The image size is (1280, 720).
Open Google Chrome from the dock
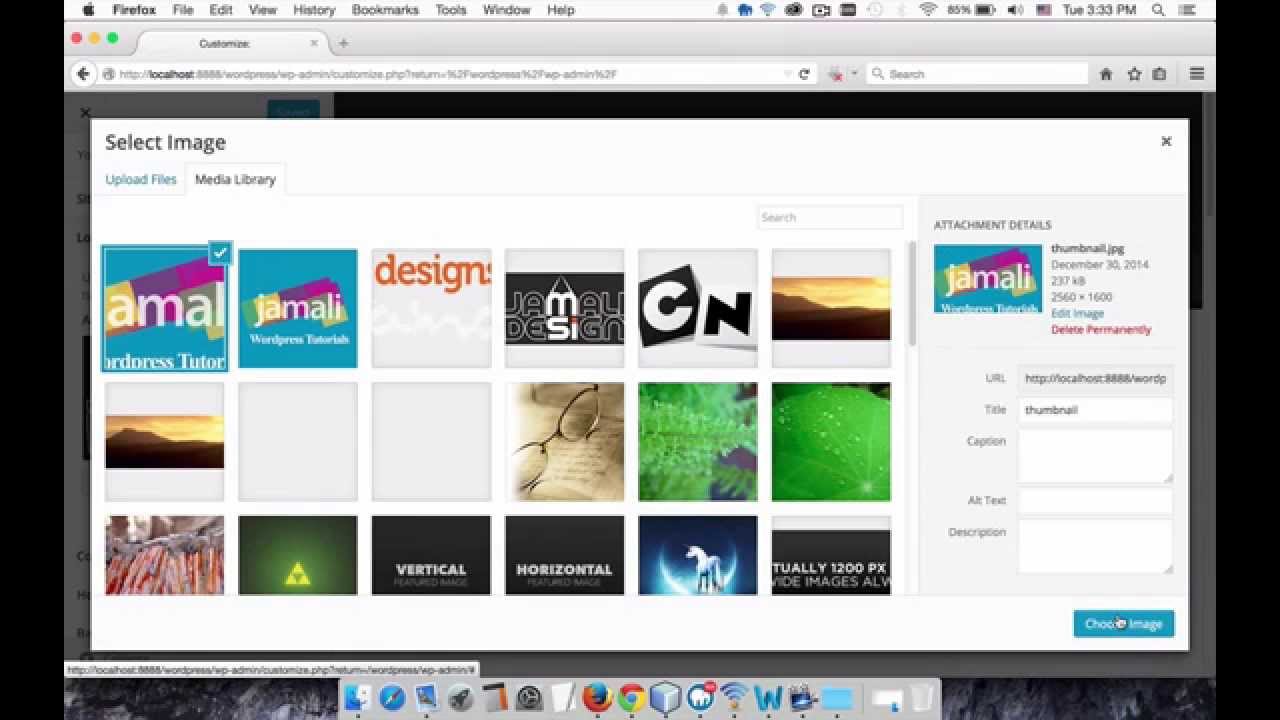coord(630,697)
